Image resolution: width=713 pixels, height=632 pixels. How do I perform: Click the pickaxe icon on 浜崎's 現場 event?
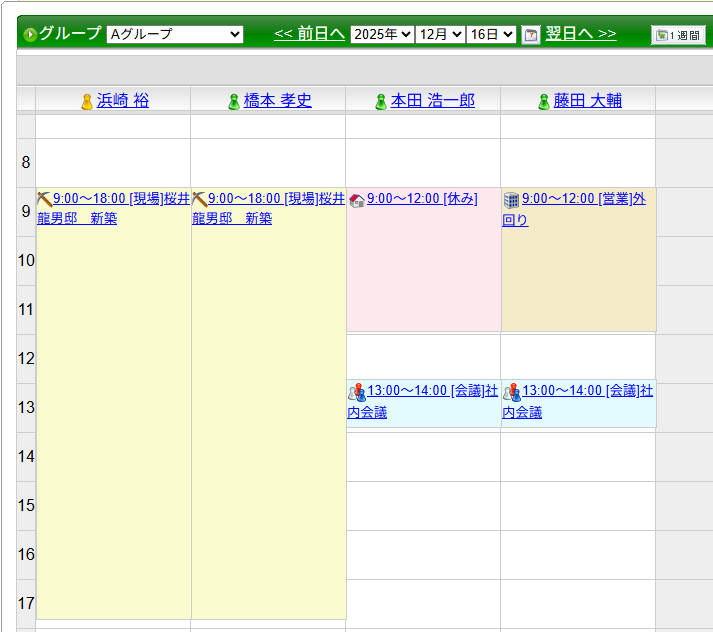[x=44, y=198]
